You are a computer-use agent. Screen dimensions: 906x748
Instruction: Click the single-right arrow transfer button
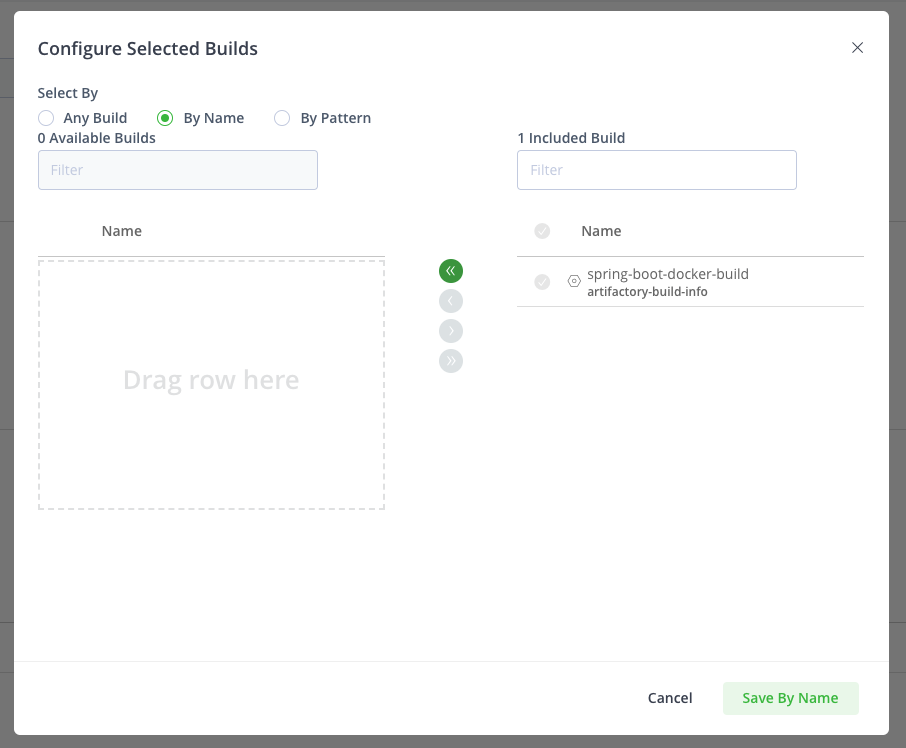click(451, 330)
